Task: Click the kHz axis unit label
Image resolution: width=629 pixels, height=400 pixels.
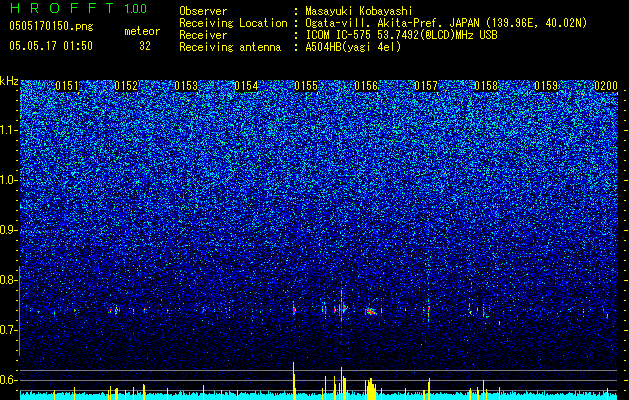Action: (x=9, y=81)
